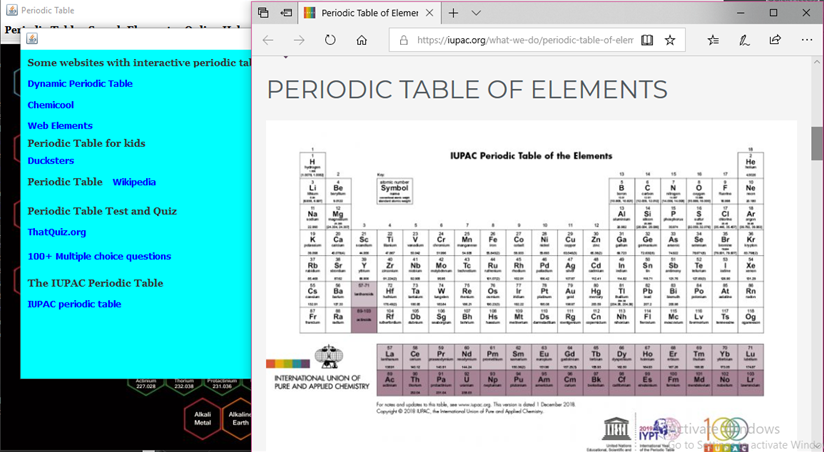Click the IUPAC periodic table image
The image size is (824, 452).
[531, 284]
